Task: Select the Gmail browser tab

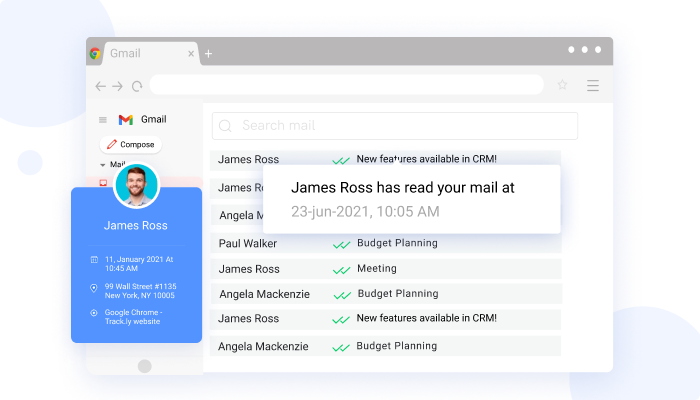Action: 151,54
